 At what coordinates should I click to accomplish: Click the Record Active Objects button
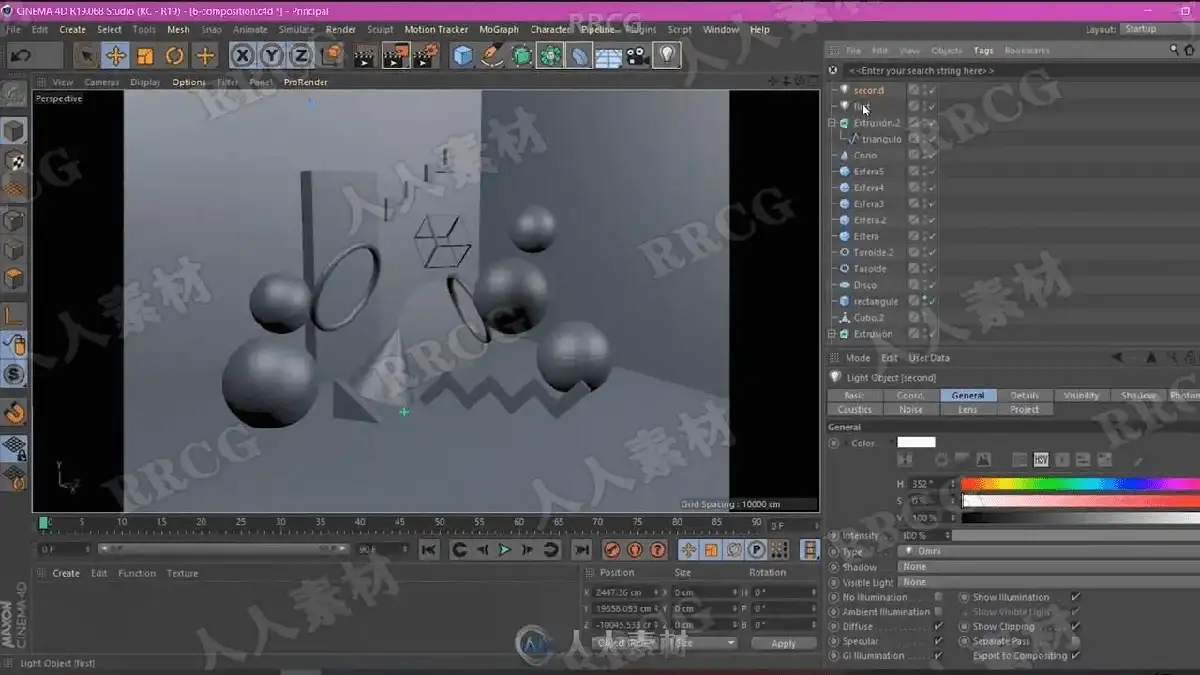point(611,549)
